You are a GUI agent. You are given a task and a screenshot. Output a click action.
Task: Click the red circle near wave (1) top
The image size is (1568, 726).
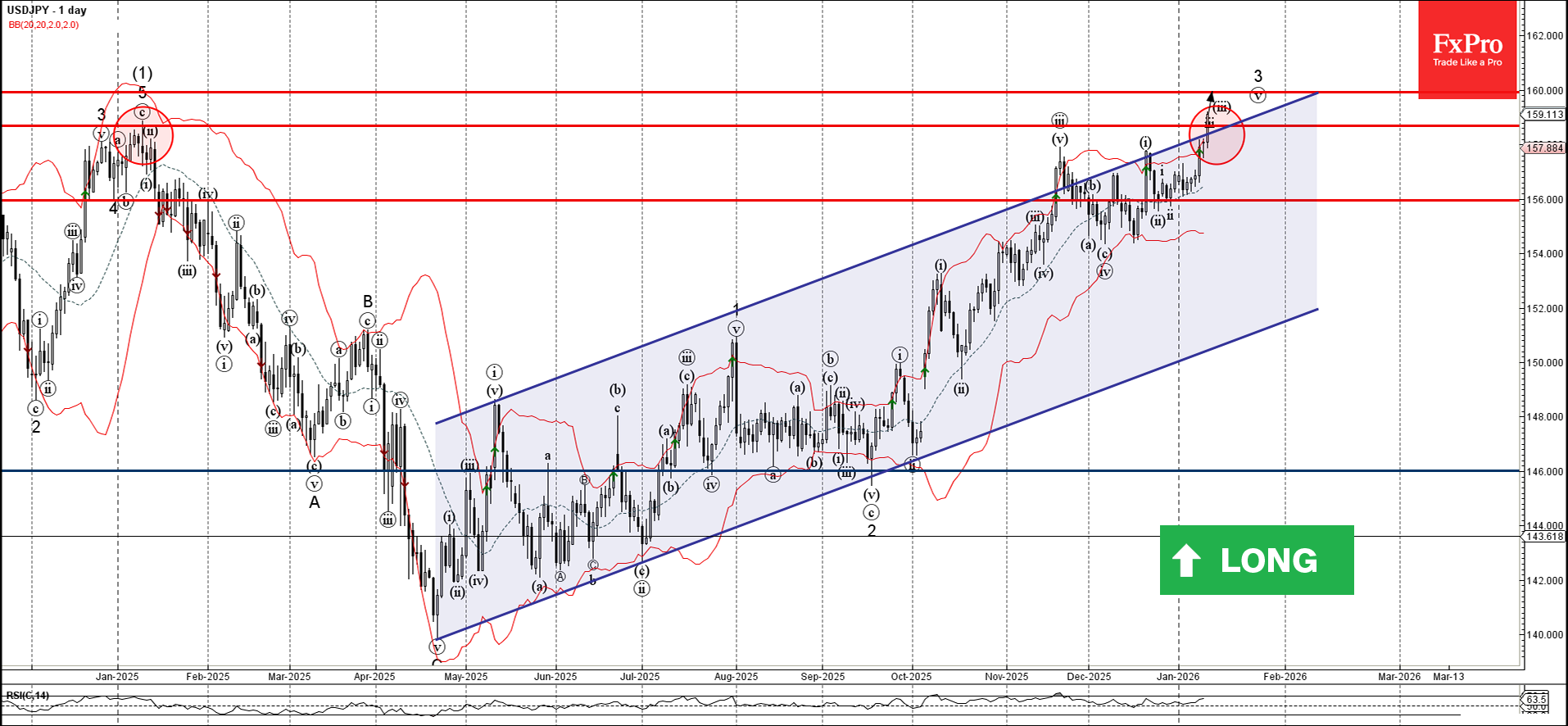(x=143, y=135)
